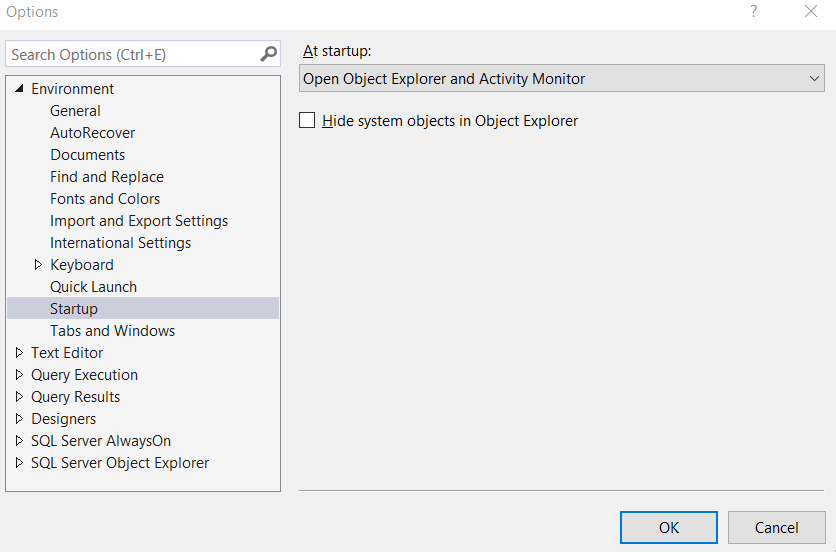The height and width of the screenshot is (552, 836).
Task: Select Import and Export Settings
Action: (139, 221)
